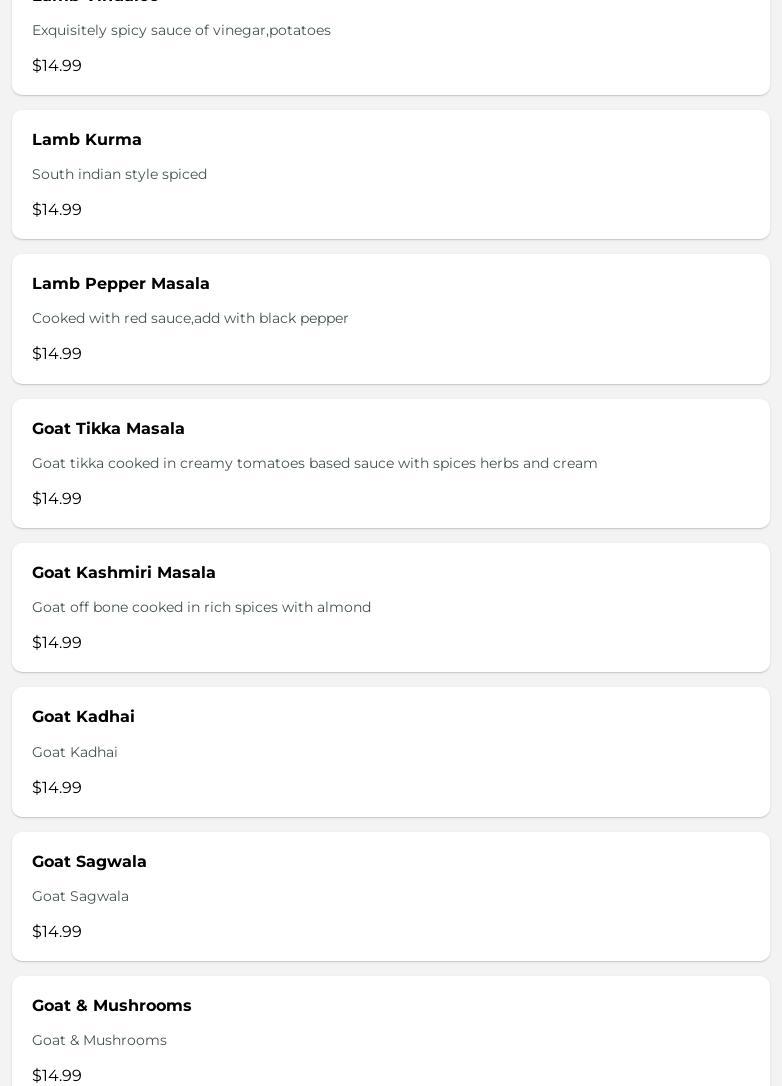Tap the Goat Sagwala $14.99 price

tap(57, 932)
